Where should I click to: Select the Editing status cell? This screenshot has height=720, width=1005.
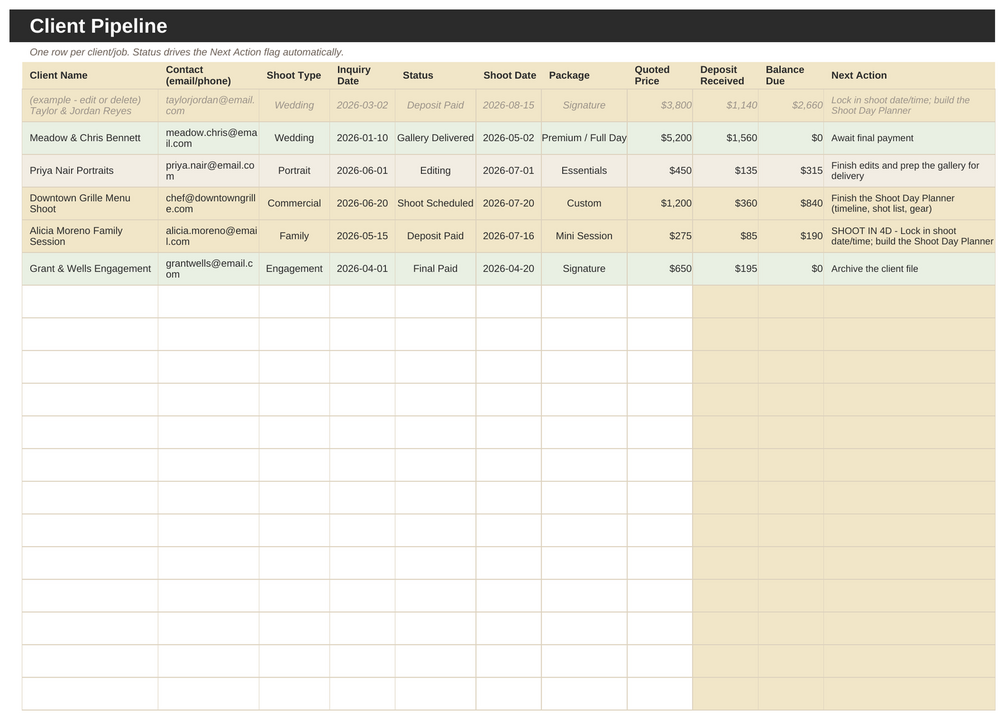point(435,171)
